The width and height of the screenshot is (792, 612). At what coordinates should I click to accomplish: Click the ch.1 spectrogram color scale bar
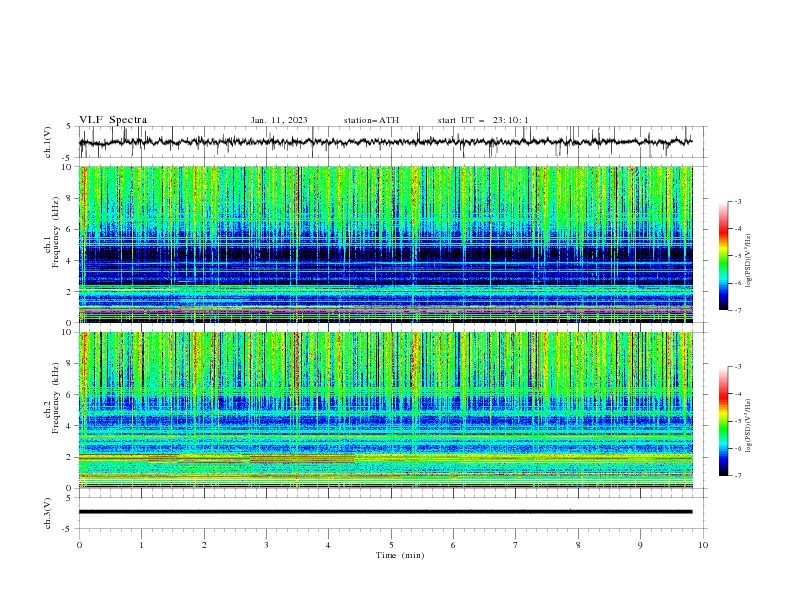tap(724, 256)
